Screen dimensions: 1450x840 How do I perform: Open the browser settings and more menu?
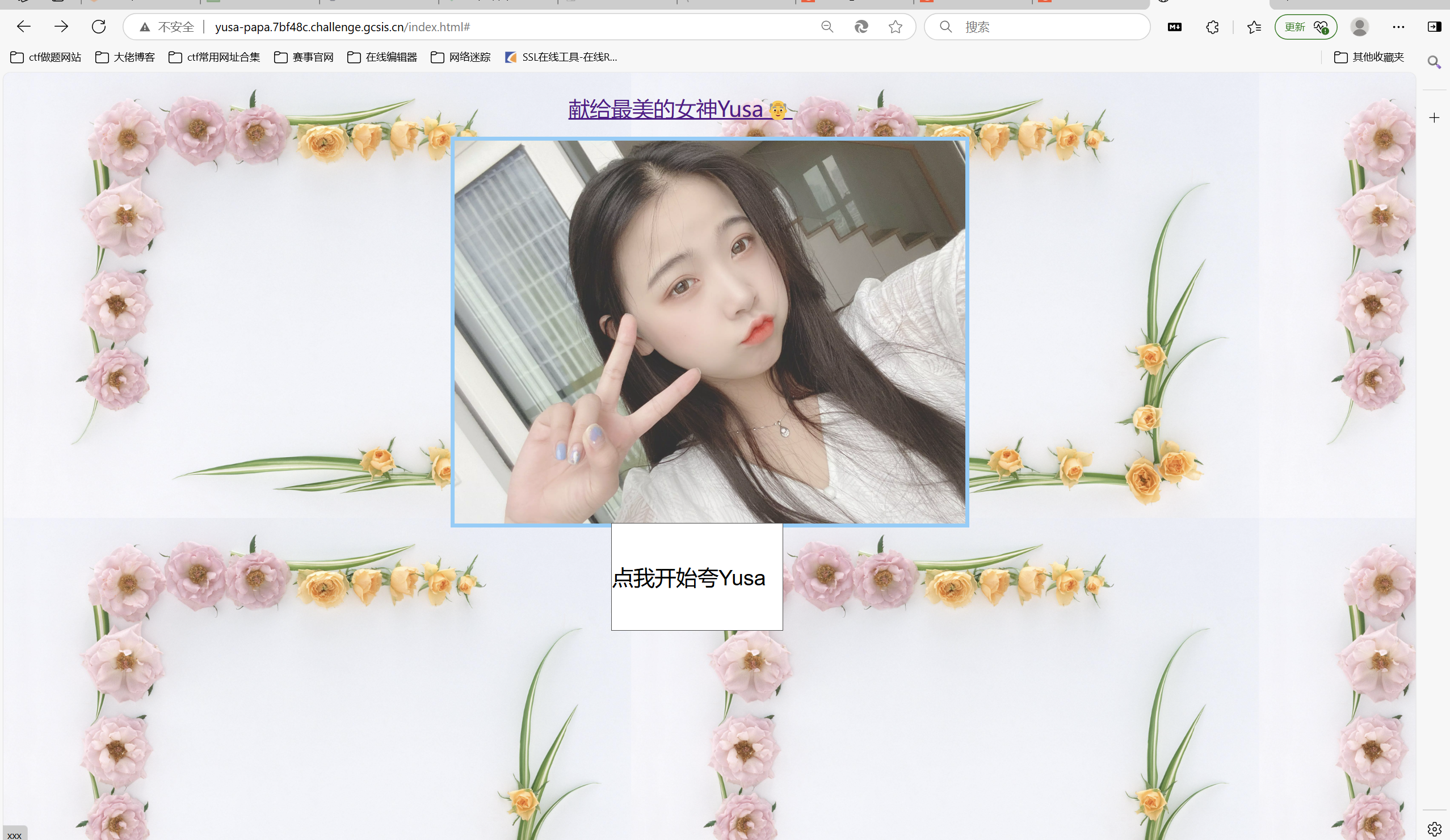pos(1398,27)
